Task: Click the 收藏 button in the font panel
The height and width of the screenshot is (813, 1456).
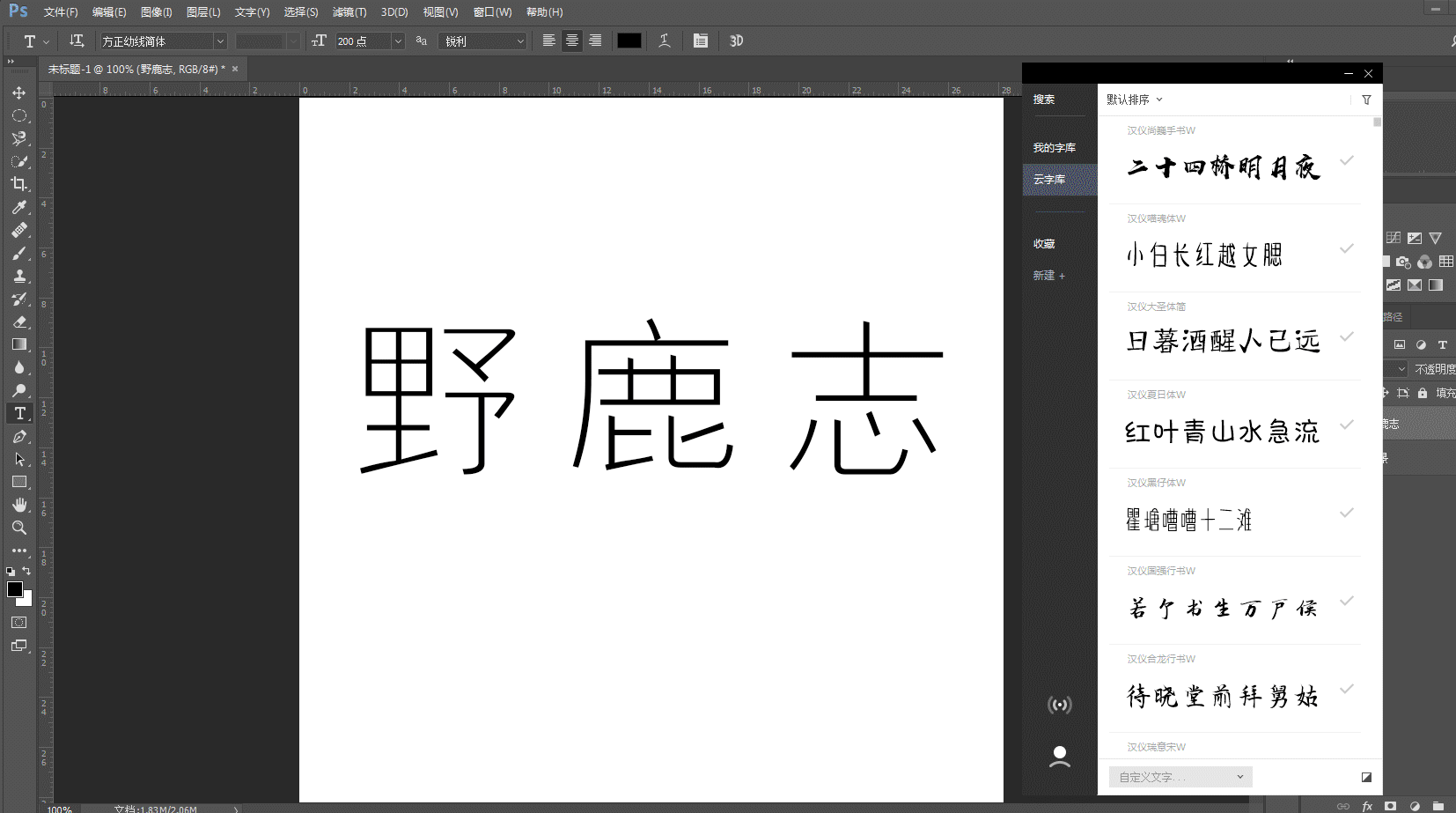Action: [1044, 243]
